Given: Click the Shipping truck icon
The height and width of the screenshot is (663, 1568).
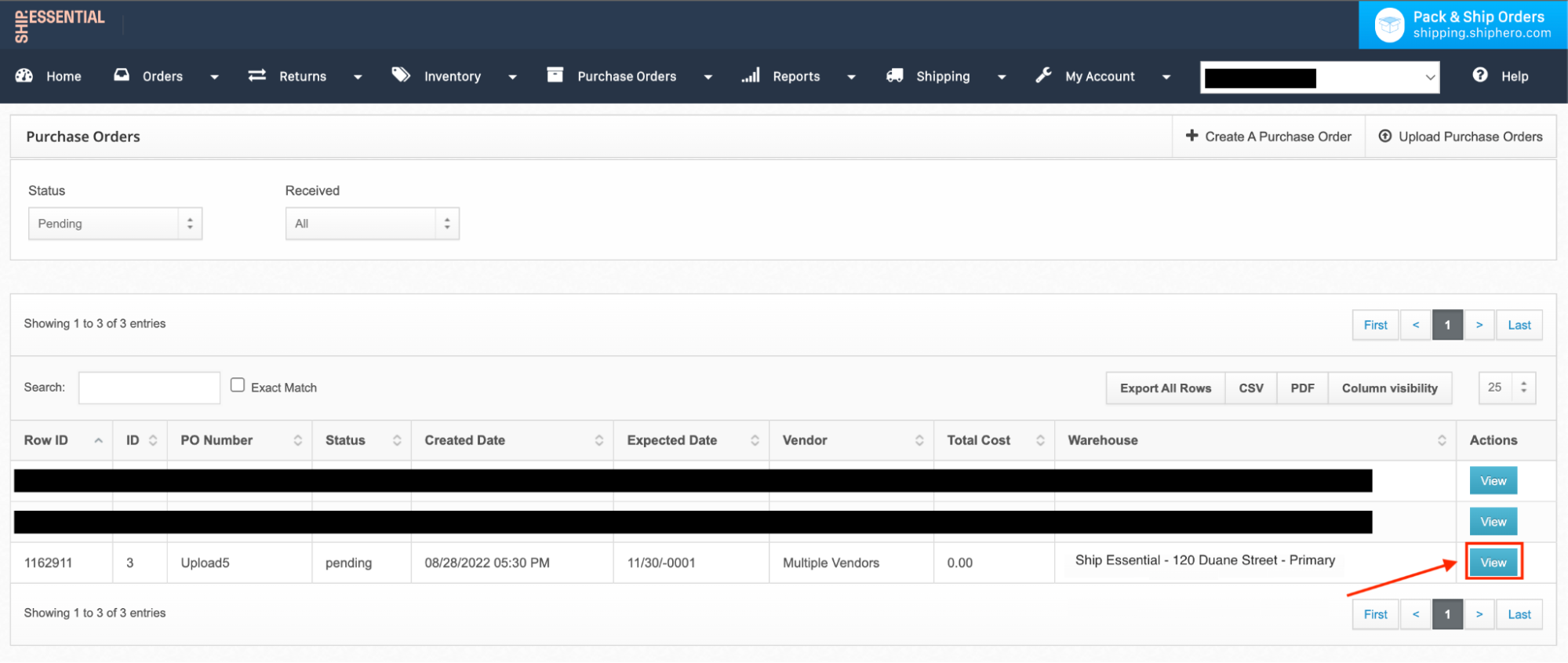Looking at the screenshot, I should tap(894, 75).
